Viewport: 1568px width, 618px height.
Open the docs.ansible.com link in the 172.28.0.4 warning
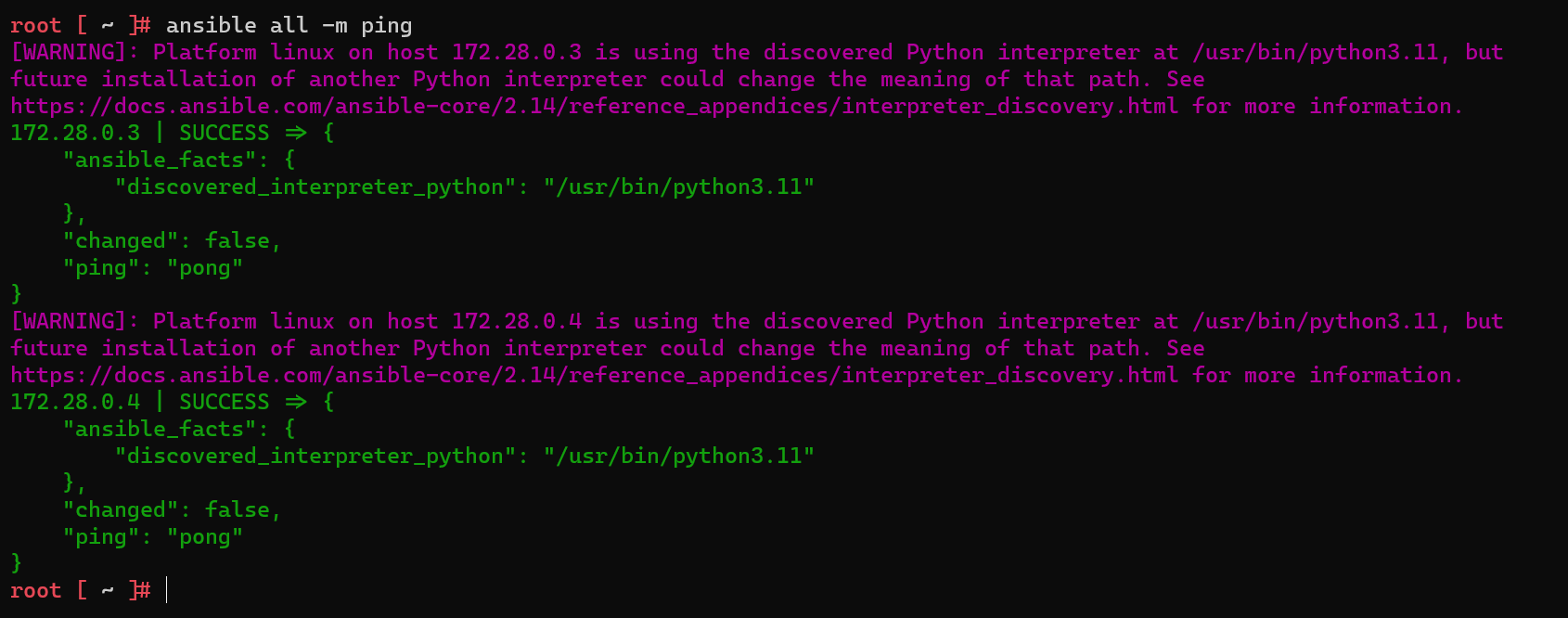[594, 376]
